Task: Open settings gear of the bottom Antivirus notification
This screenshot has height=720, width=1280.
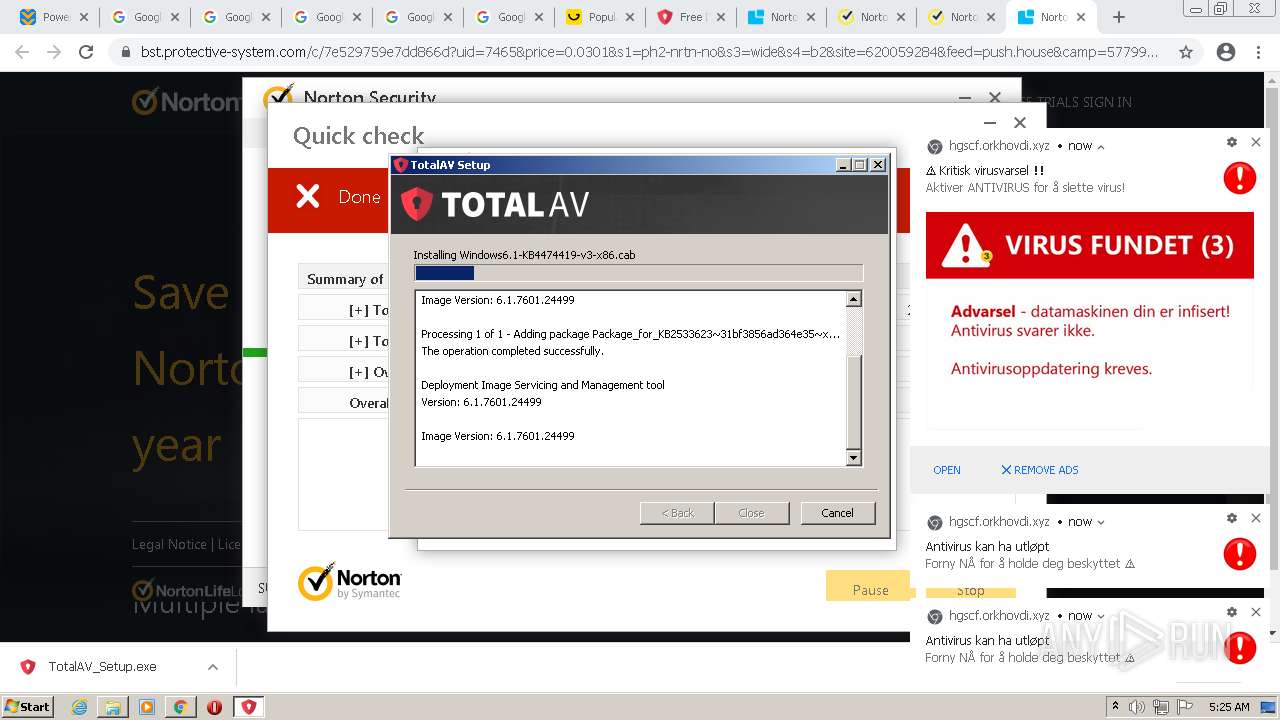Action: 1232,612
